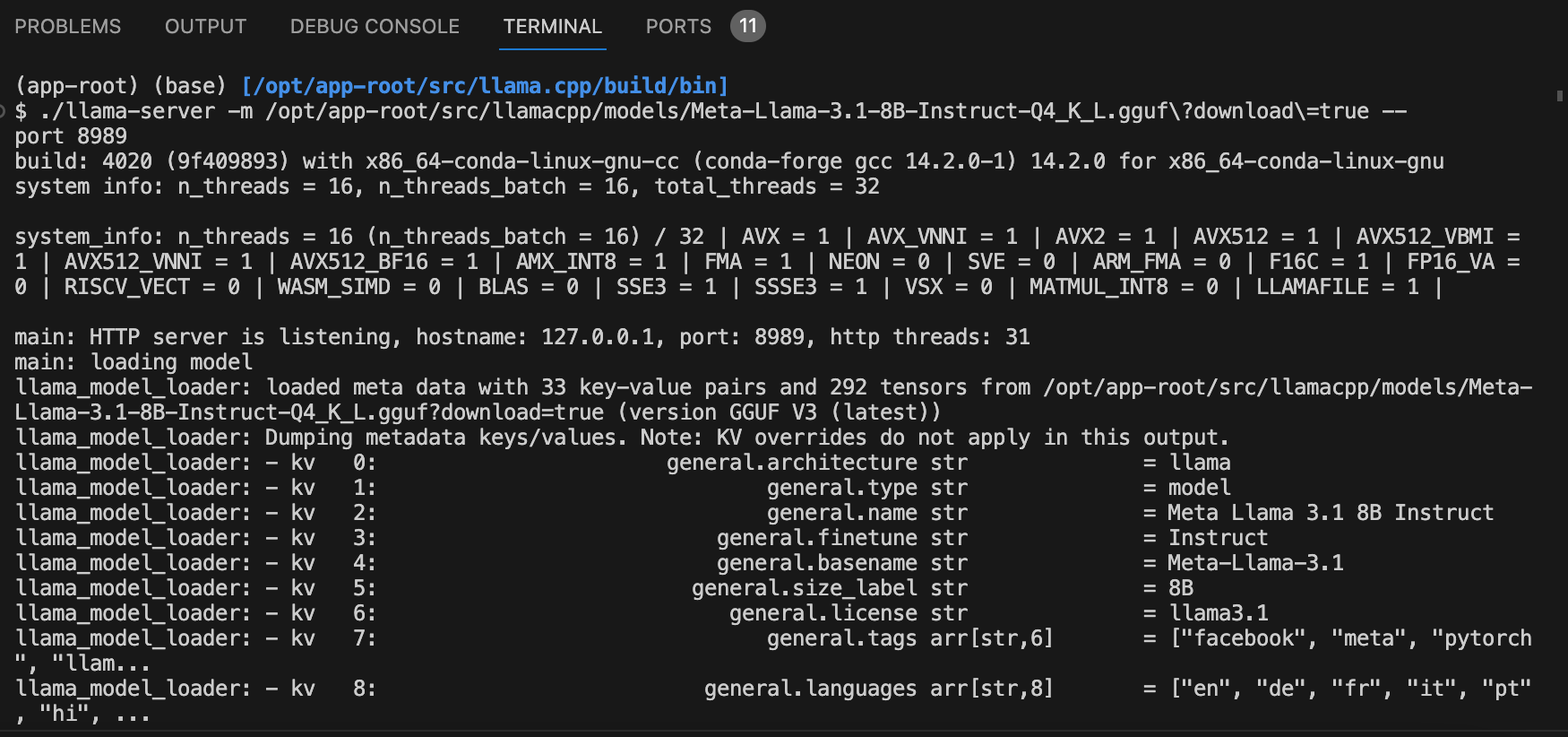Click the 'main: loading model' line
Viewport: 1568px width, 737px height.
(134, 362)
